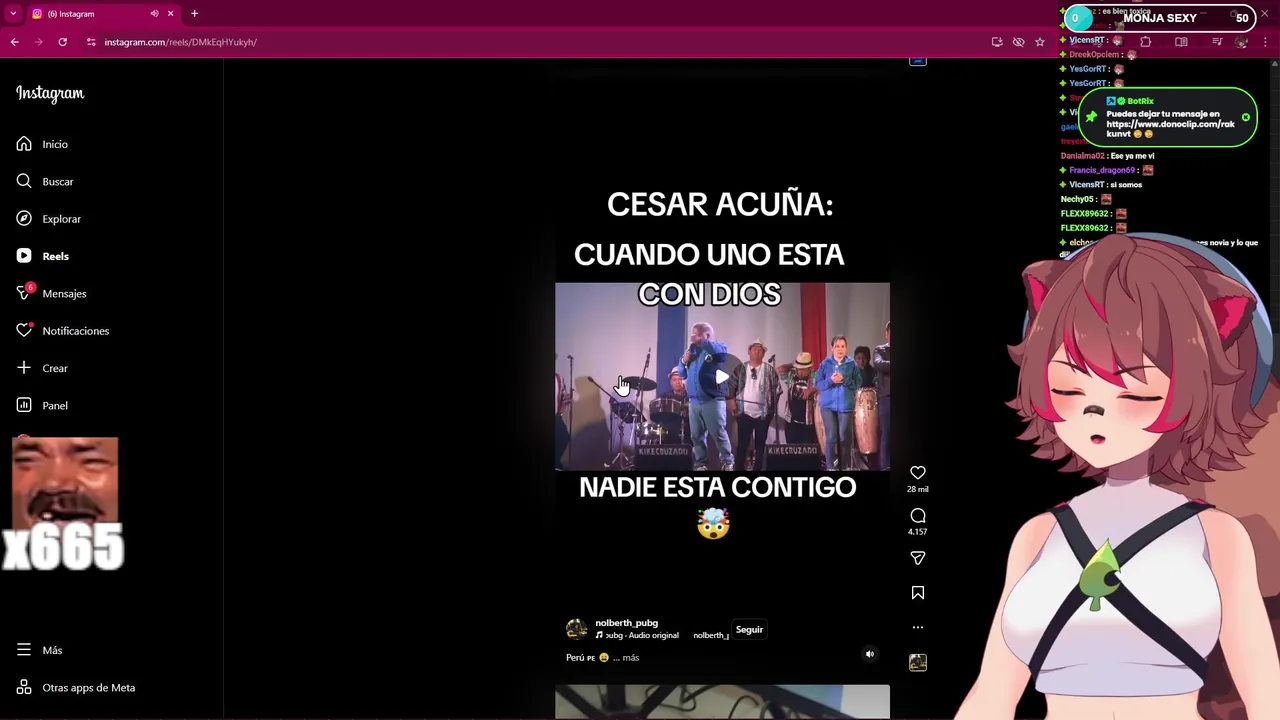Click the Instagram logo in the sidebar
Viewport: 1280px width, 720px height.
pyautogui.click(x=50, y=93)
